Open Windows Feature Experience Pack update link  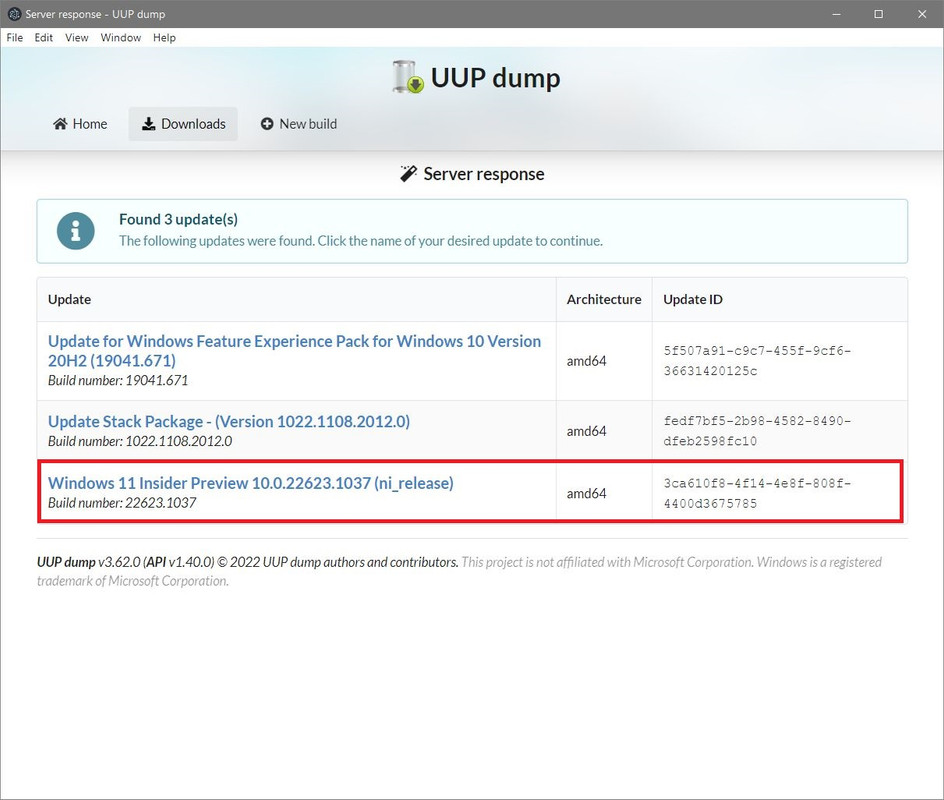(294, 351)
